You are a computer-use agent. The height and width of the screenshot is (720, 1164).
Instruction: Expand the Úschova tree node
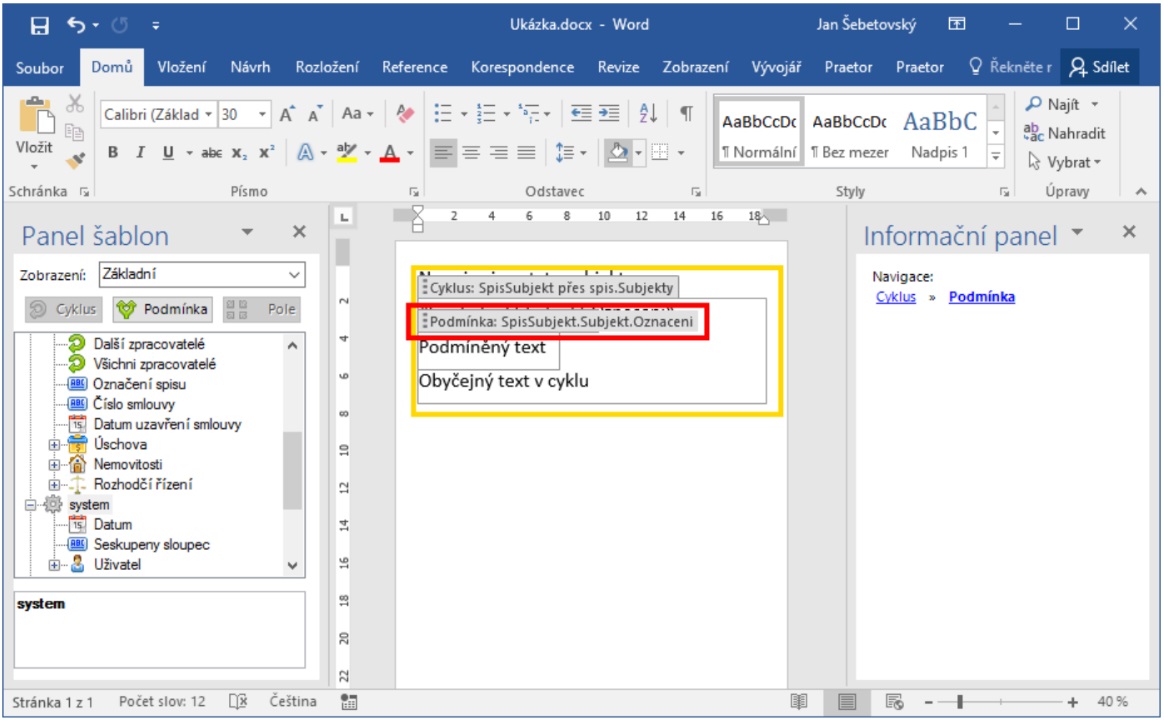[x=55, y=445]
